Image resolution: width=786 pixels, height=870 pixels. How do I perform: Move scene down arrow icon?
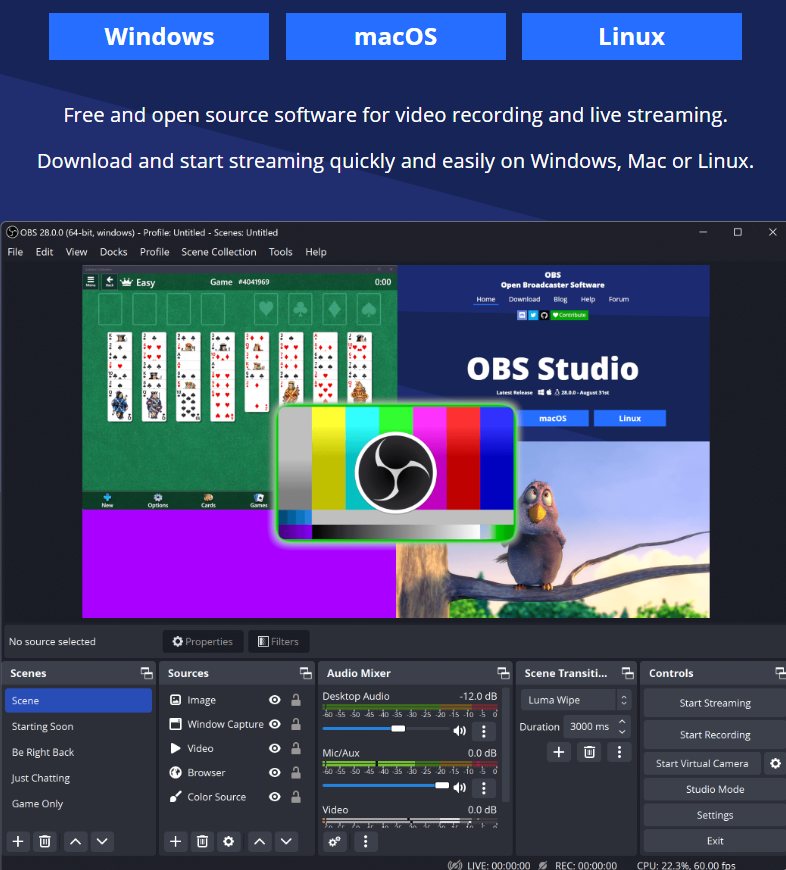tap(102, 842)
